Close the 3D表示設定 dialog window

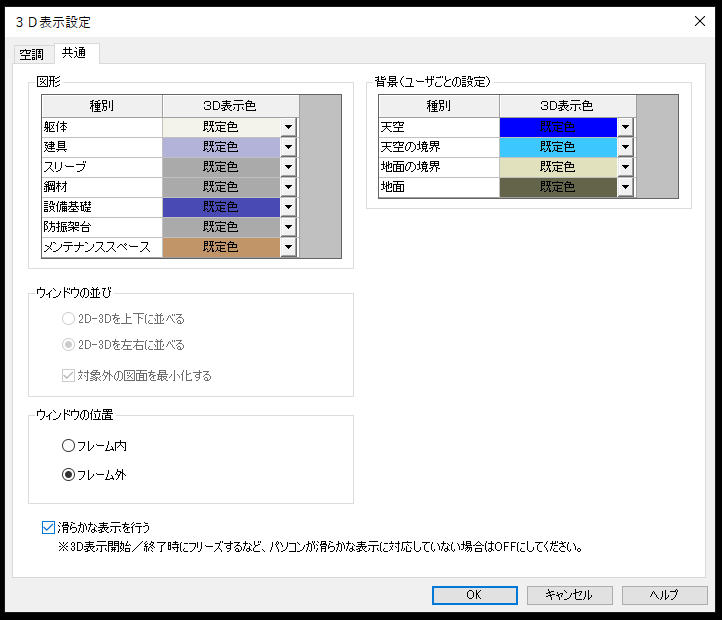click(700, 20)
